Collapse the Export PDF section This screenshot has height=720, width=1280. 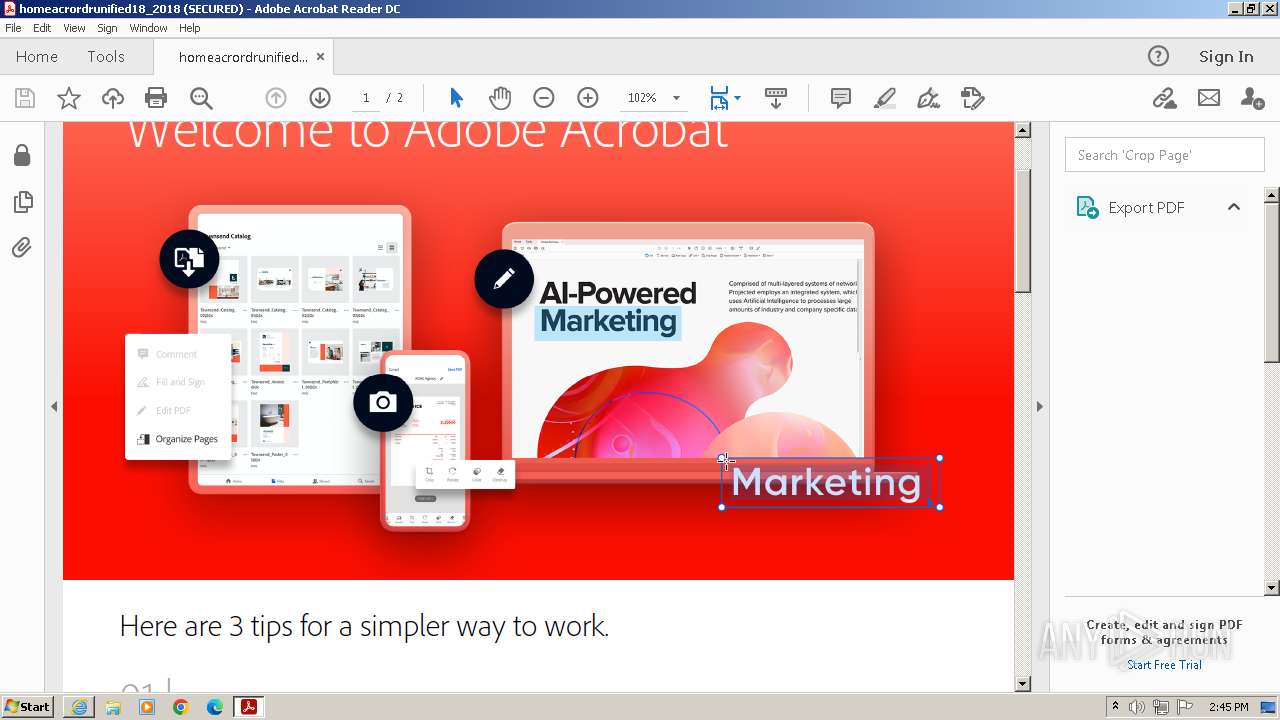[x=1234, y=207]
